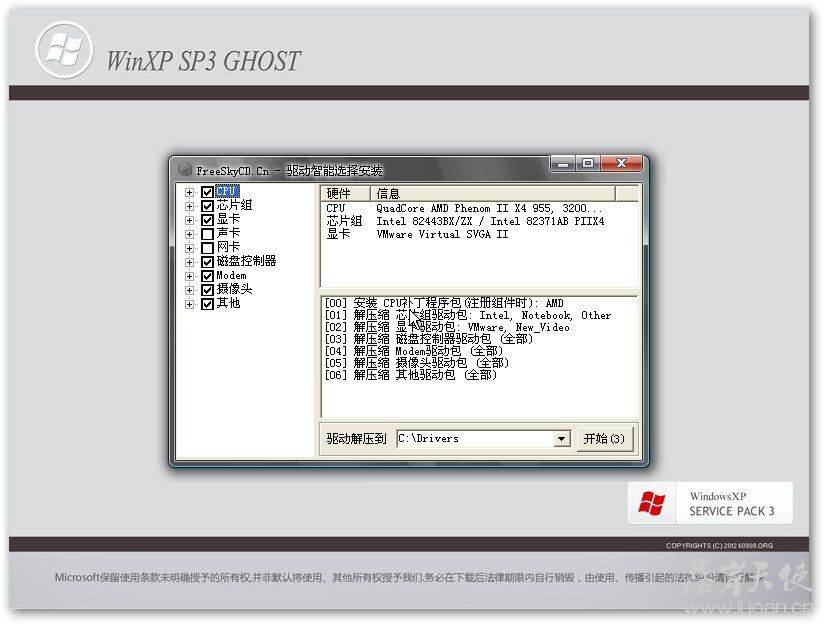The image size is (824, 624).
Task: Maximize the driver install window
Action: coord(588,163)
